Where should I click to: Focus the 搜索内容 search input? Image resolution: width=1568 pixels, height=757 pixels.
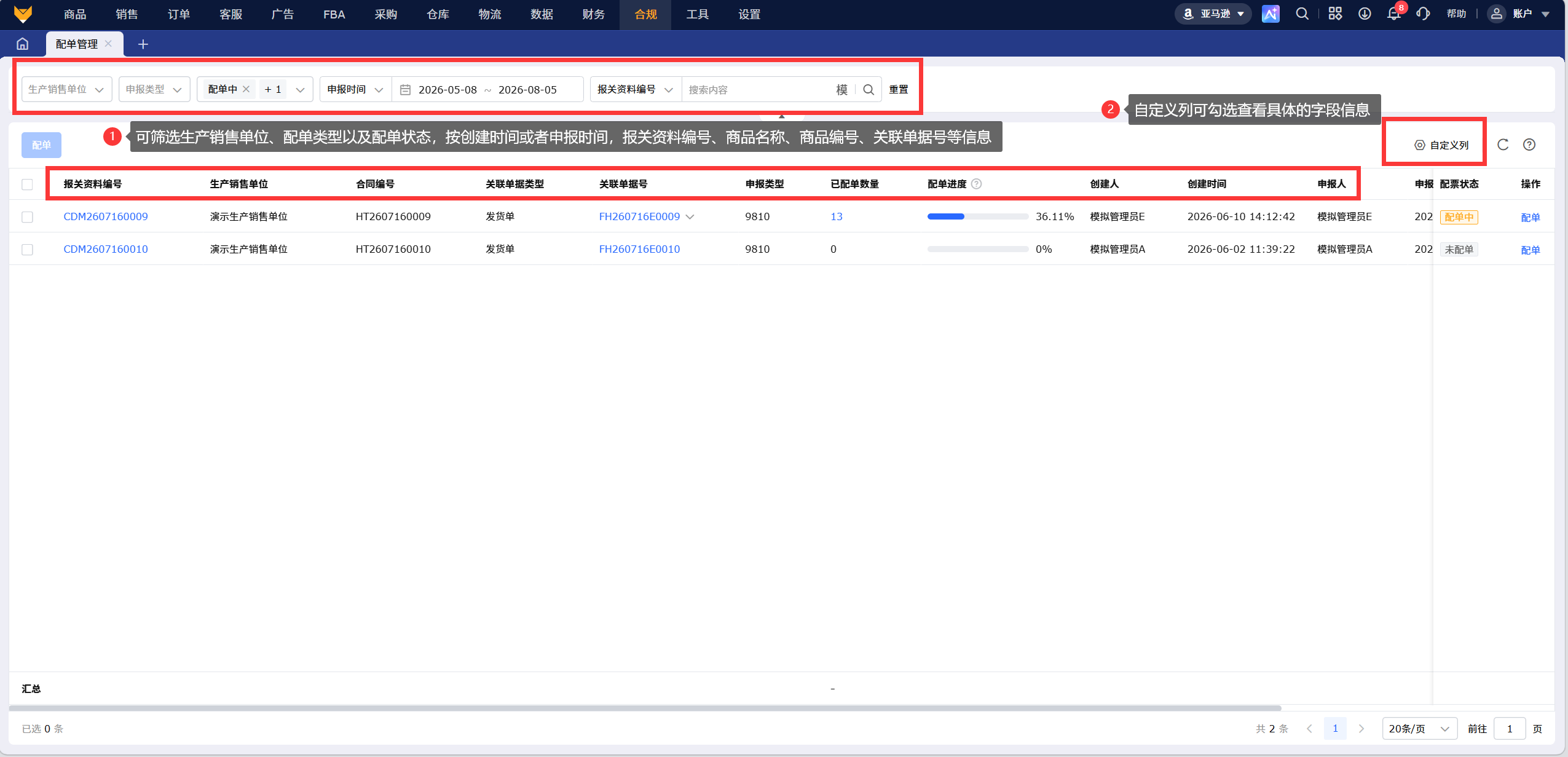tap(757, 90)
